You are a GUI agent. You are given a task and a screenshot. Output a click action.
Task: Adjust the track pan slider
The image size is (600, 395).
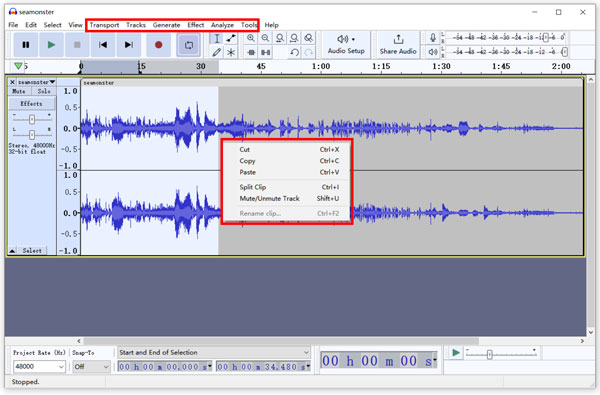point(32,134)
